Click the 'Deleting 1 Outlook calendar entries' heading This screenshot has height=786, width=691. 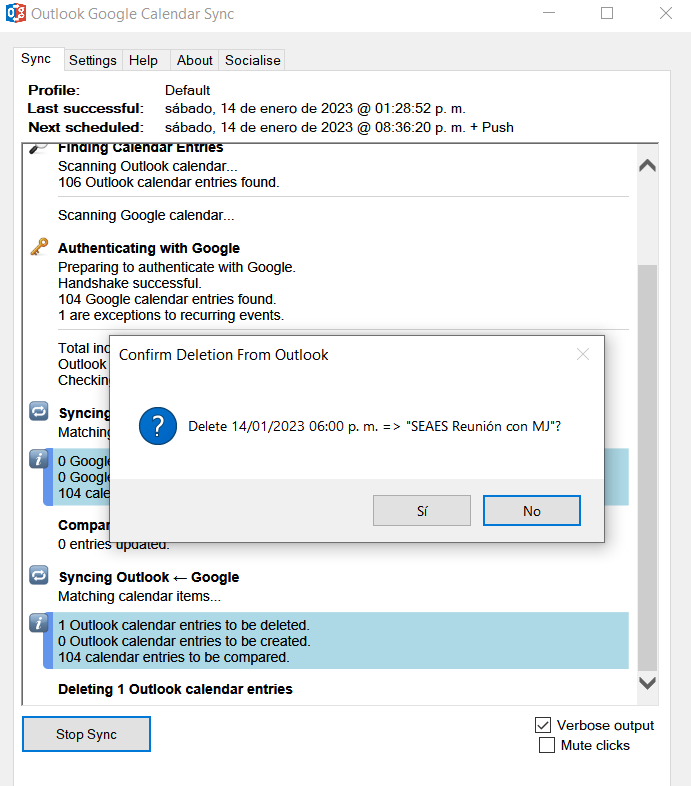pyautogui.click(x=175, y=689)
